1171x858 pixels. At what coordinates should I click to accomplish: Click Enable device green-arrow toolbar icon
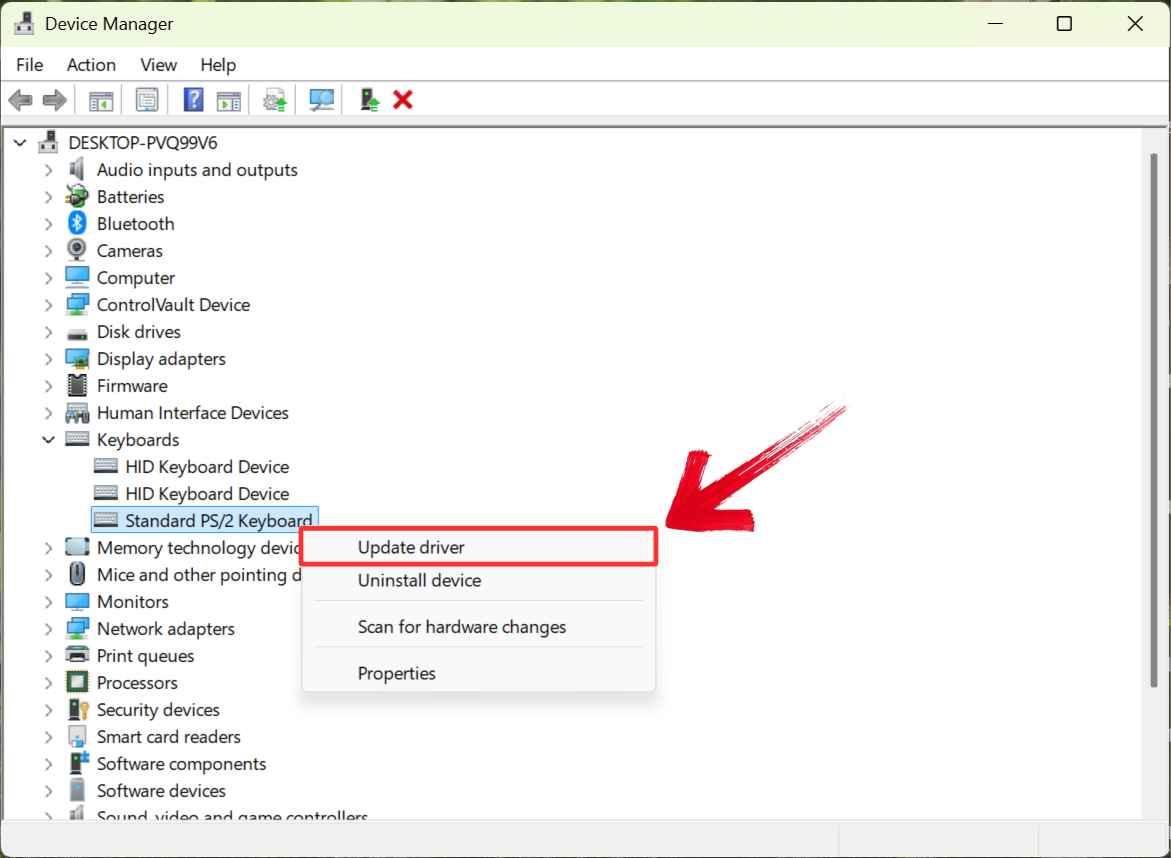point(369,99)
